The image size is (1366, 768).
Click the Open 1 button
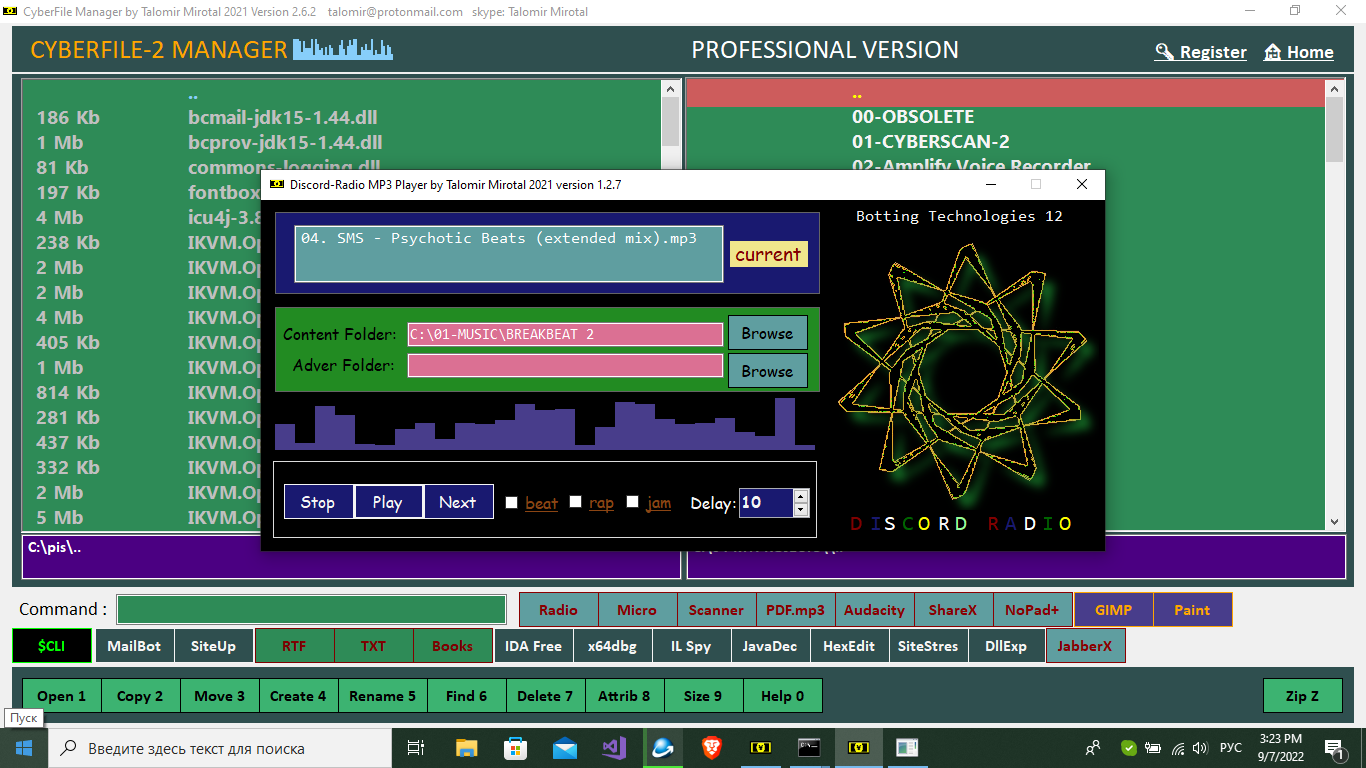pos(62,696)
